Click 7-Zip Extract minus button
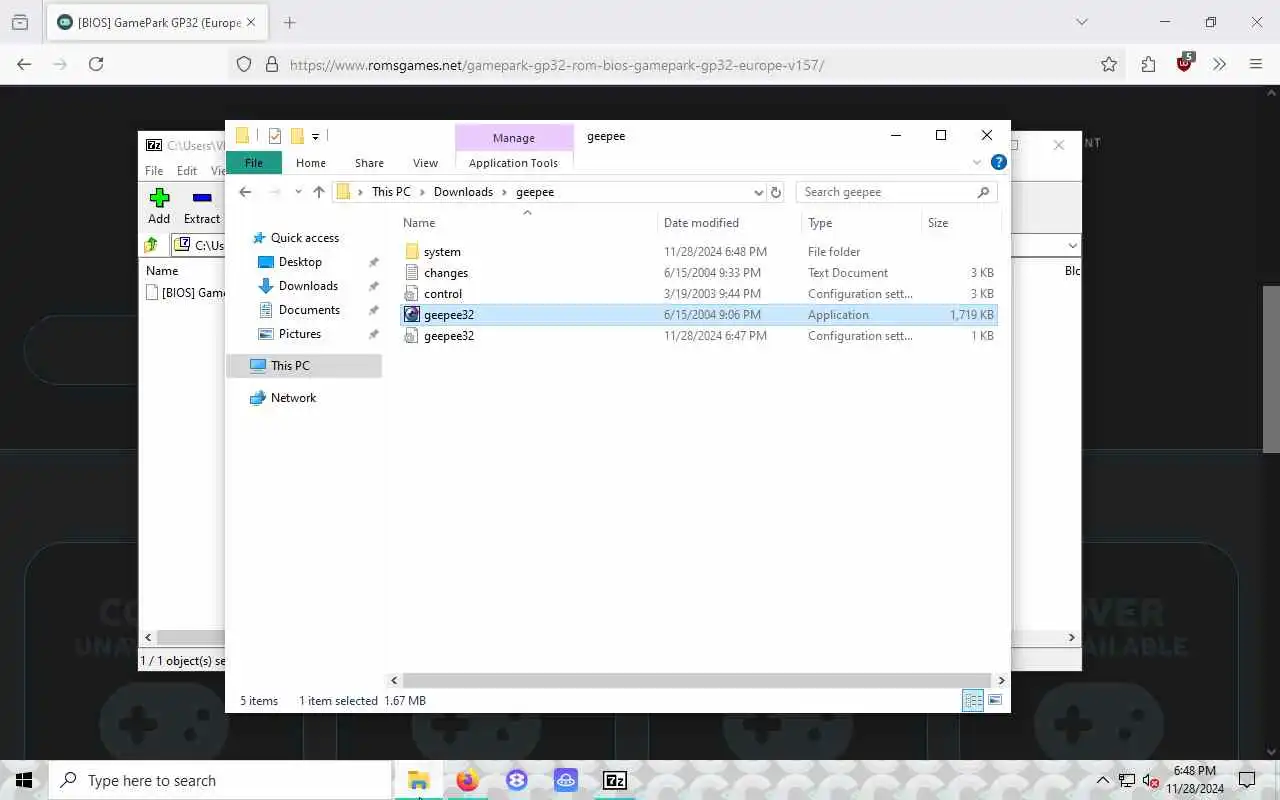1280x800 pixels. [x=202, y=205]
